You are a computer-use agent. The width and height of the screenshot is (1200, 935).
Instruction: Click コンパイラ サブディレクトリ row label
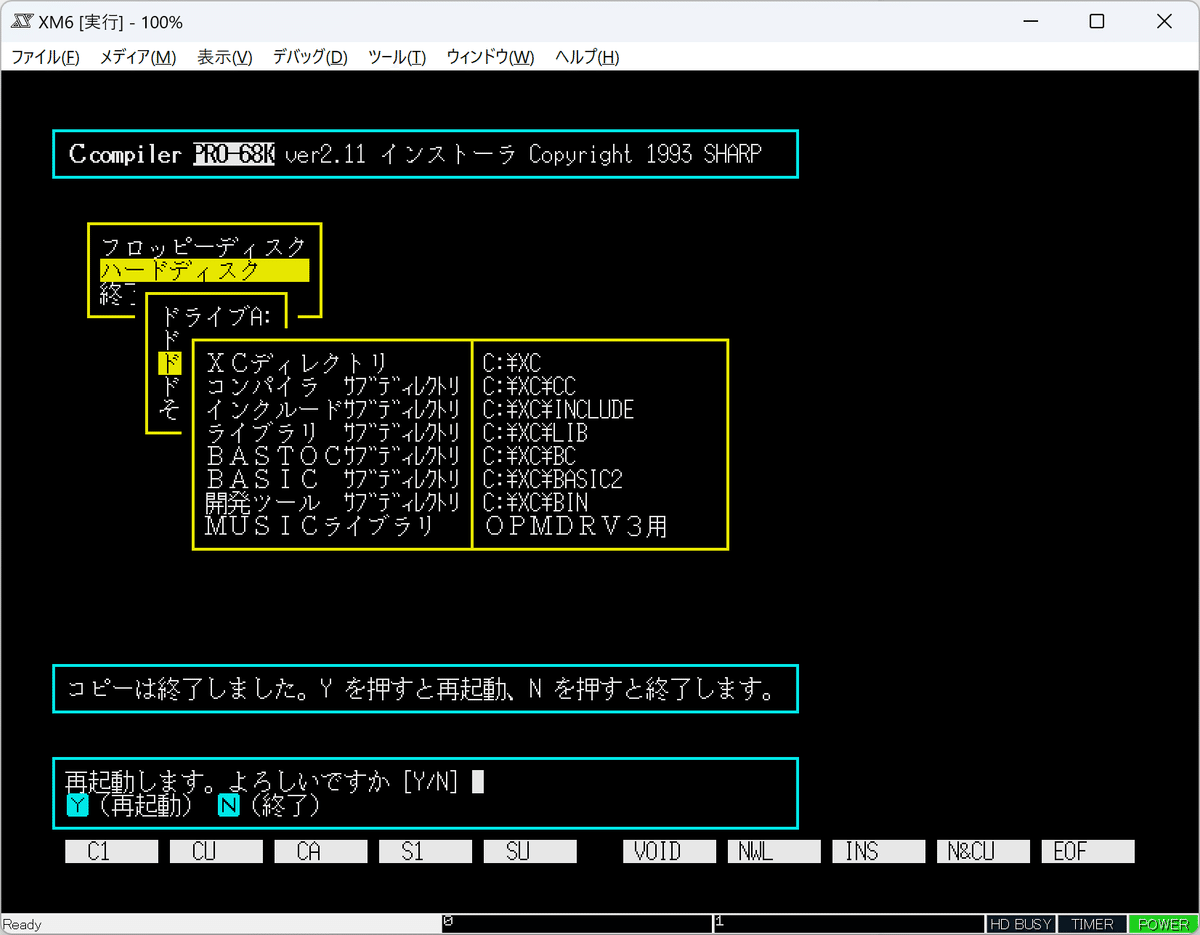[333, 386]
